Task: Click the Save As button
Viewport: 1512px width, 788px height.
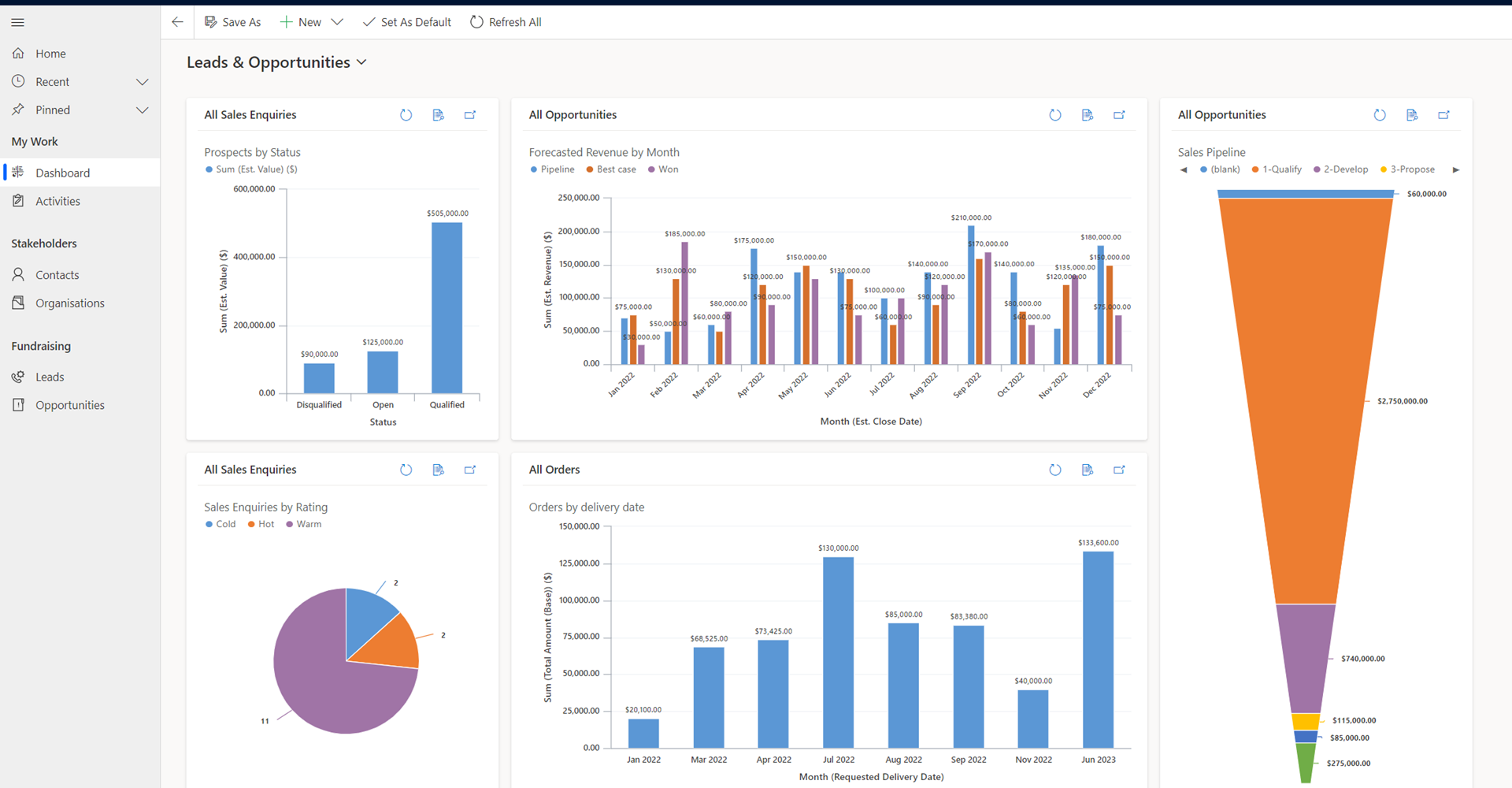Action: tap(232, 22)
